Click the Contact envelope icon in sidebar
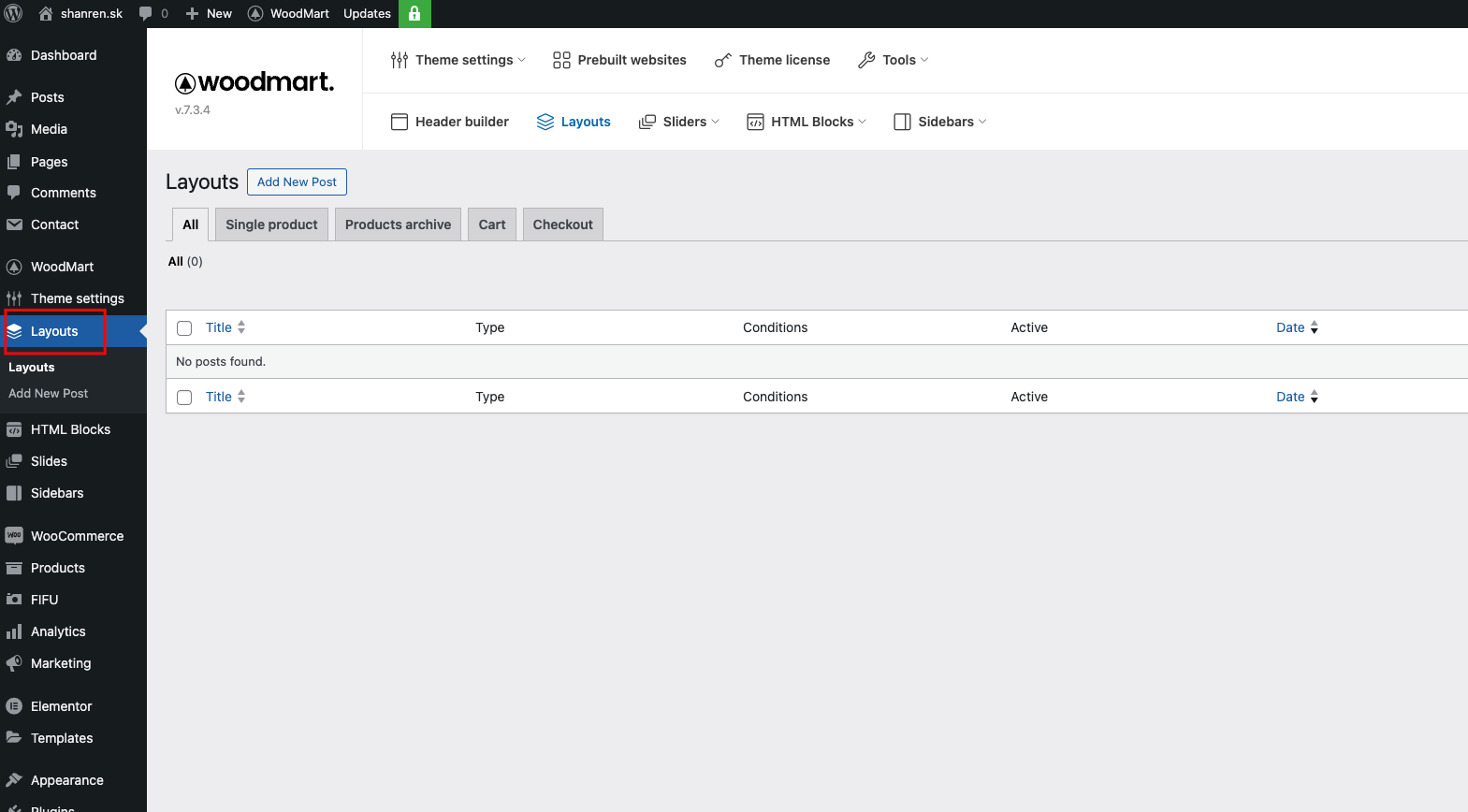 (x=14, y=225)
